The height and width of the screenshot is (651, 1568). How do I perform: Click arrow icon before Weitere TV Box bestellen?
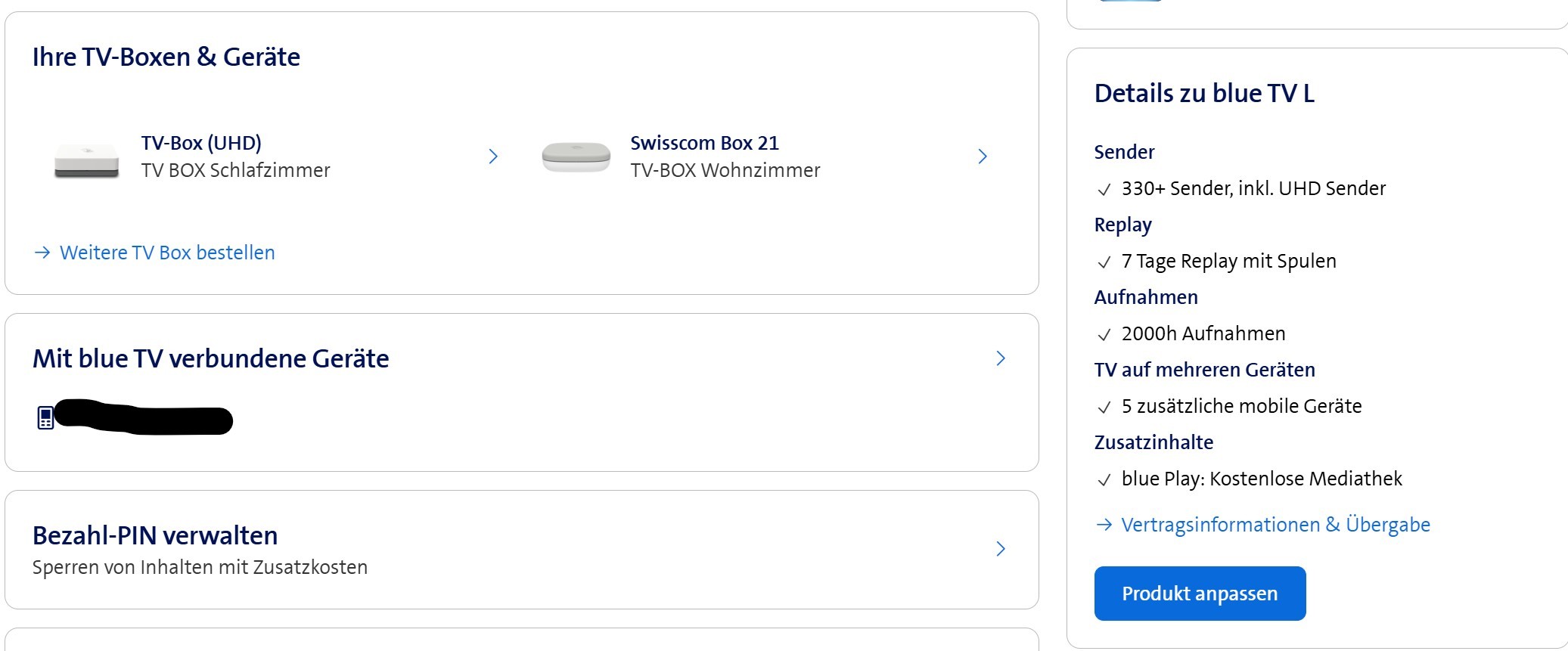click(x=42, y=253)
